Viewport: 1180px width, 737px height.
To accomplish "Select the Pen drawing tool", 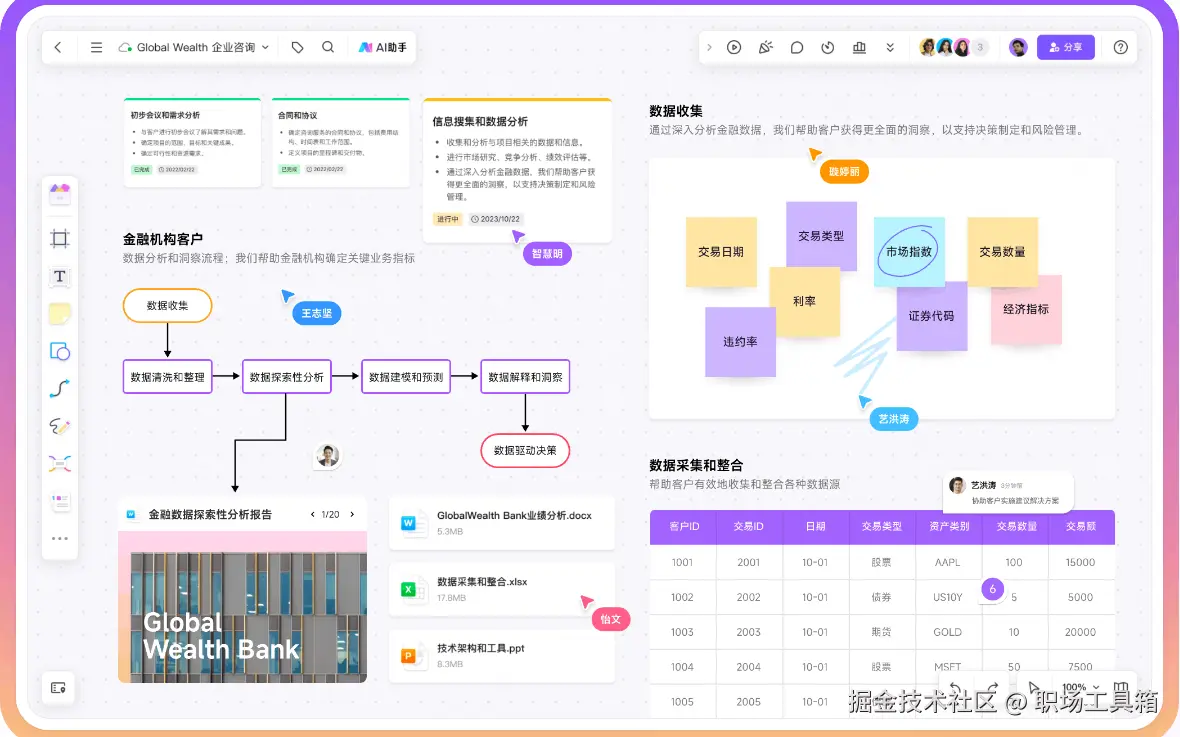I will [59, 426].
